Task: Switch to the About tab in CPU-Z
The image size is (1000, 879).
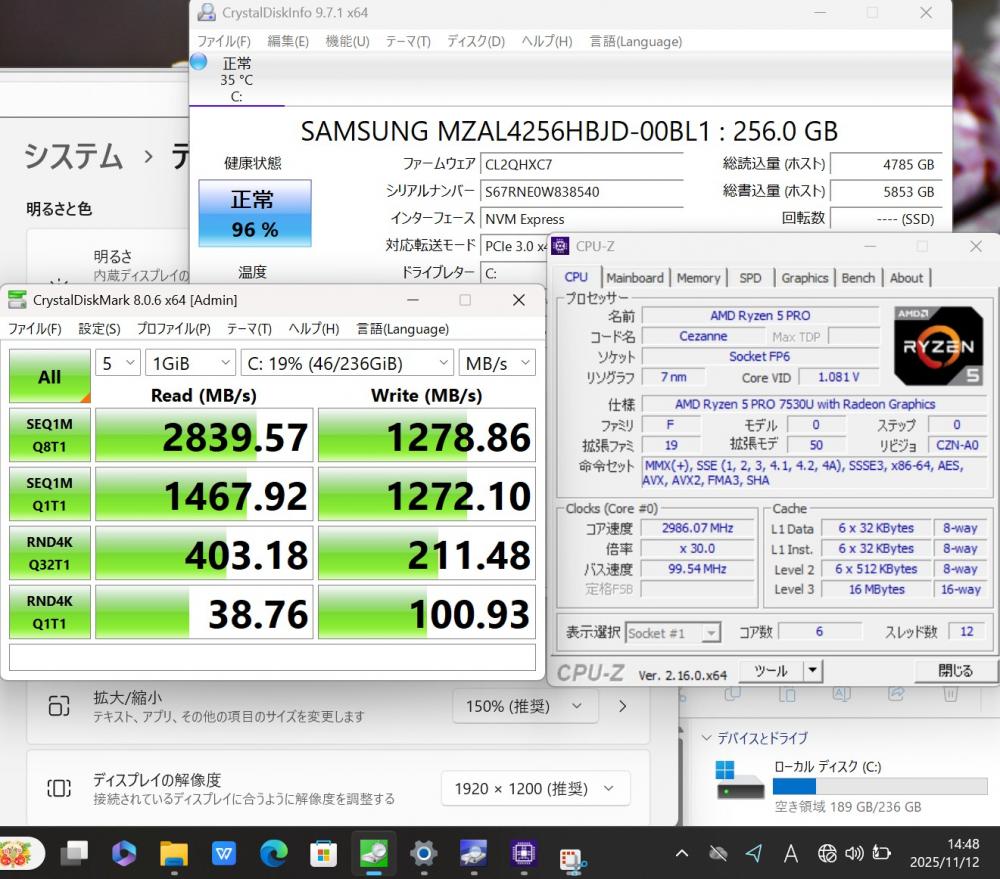Action: click(906, 278)
